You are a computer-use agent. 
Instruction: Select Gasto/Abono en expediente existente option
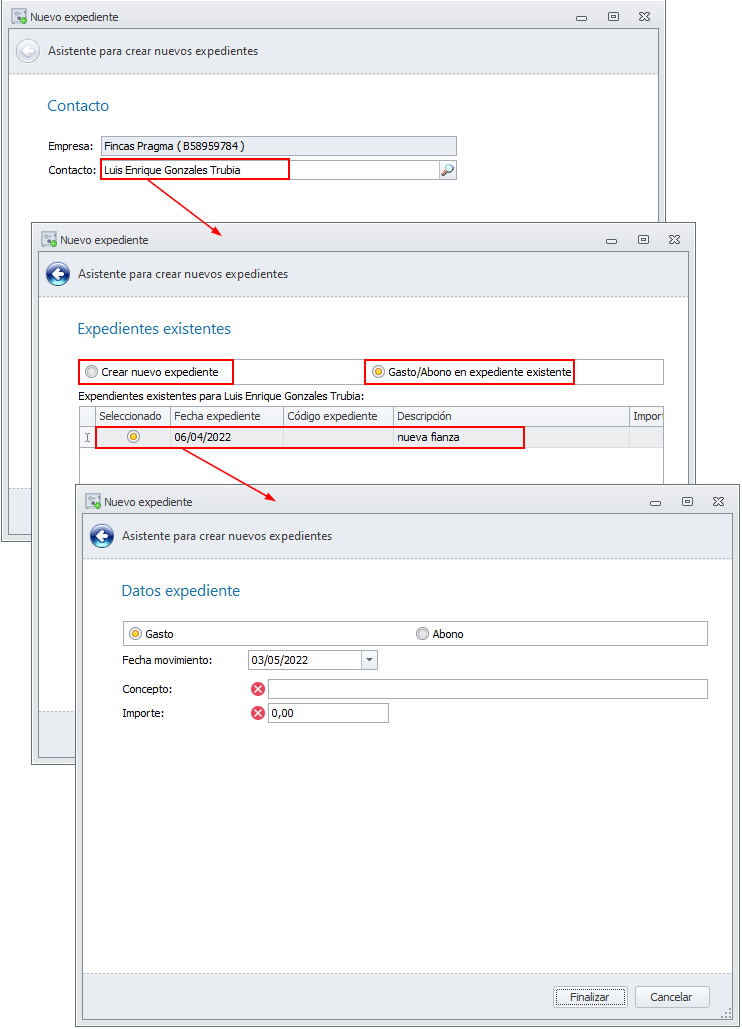click(379, 372)
